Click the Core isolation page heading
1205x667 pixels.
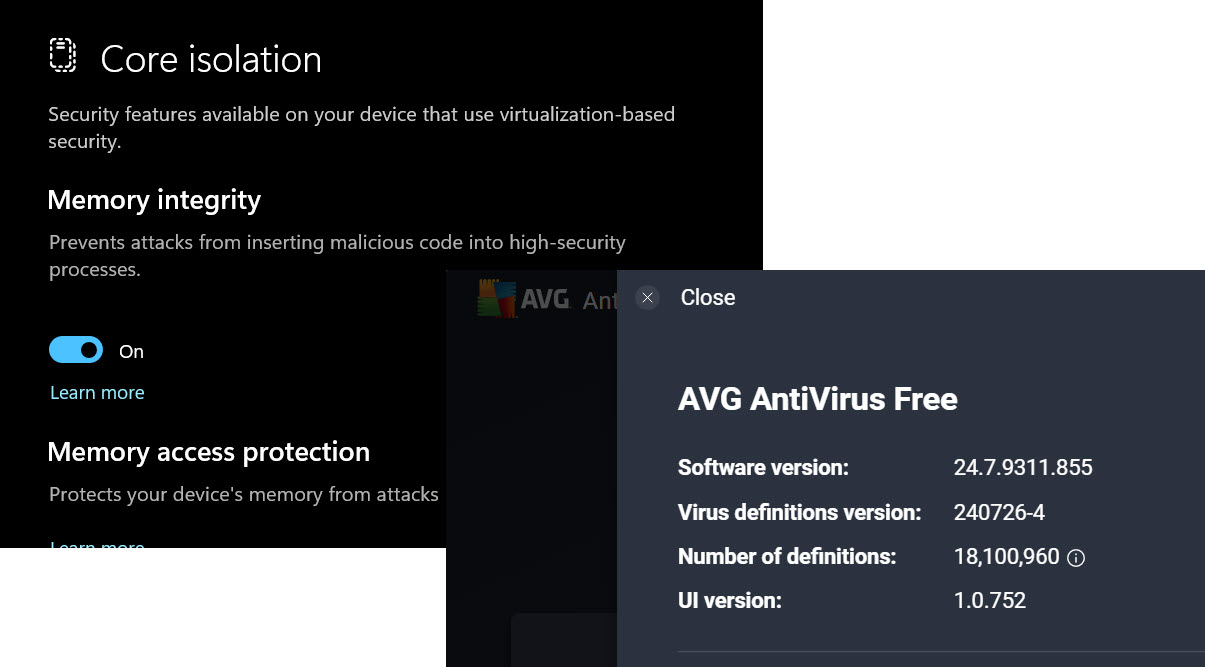(x=211, y=60)
